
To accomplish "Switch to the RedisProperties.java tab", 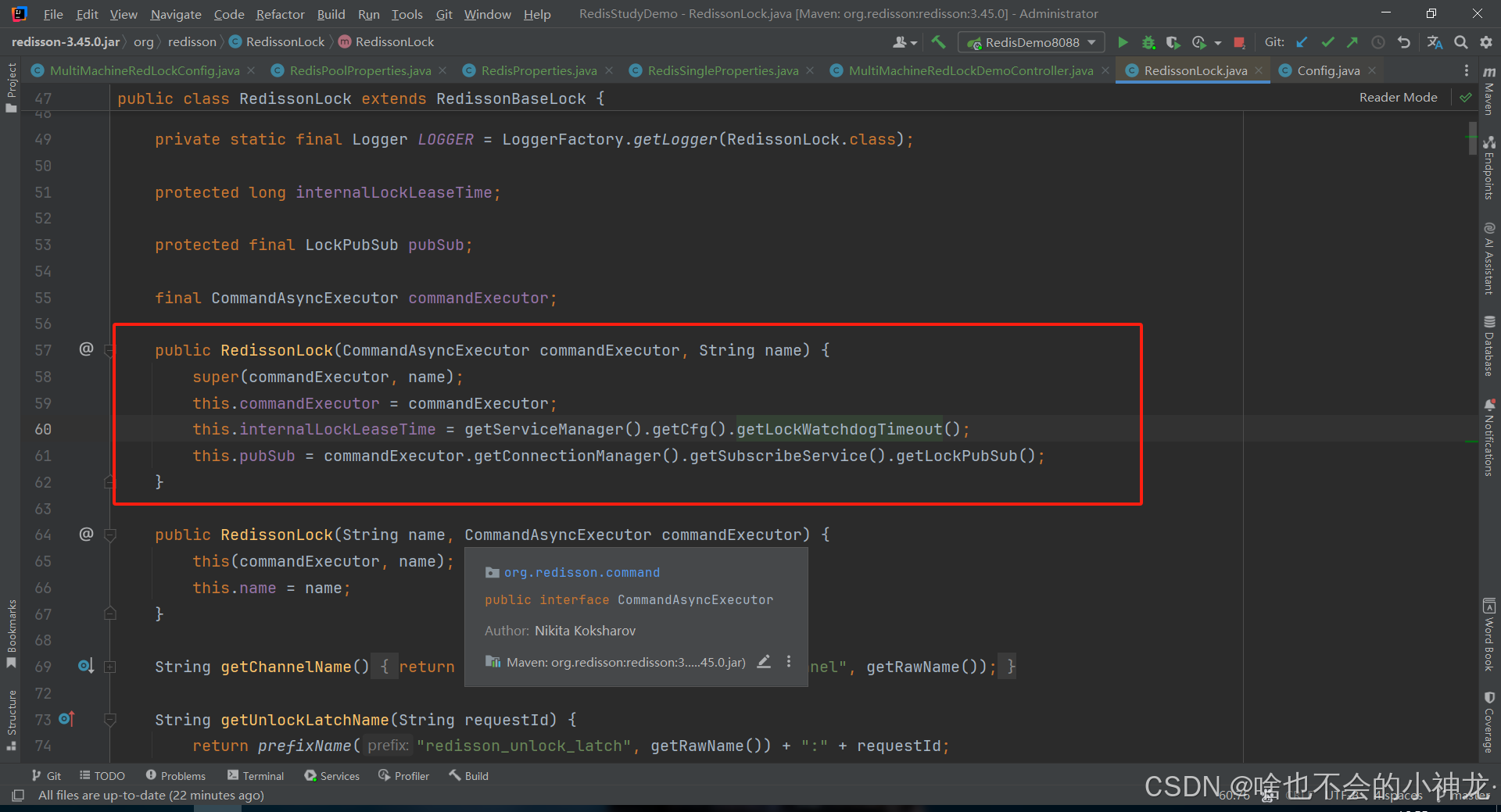I will pos(539,70).
